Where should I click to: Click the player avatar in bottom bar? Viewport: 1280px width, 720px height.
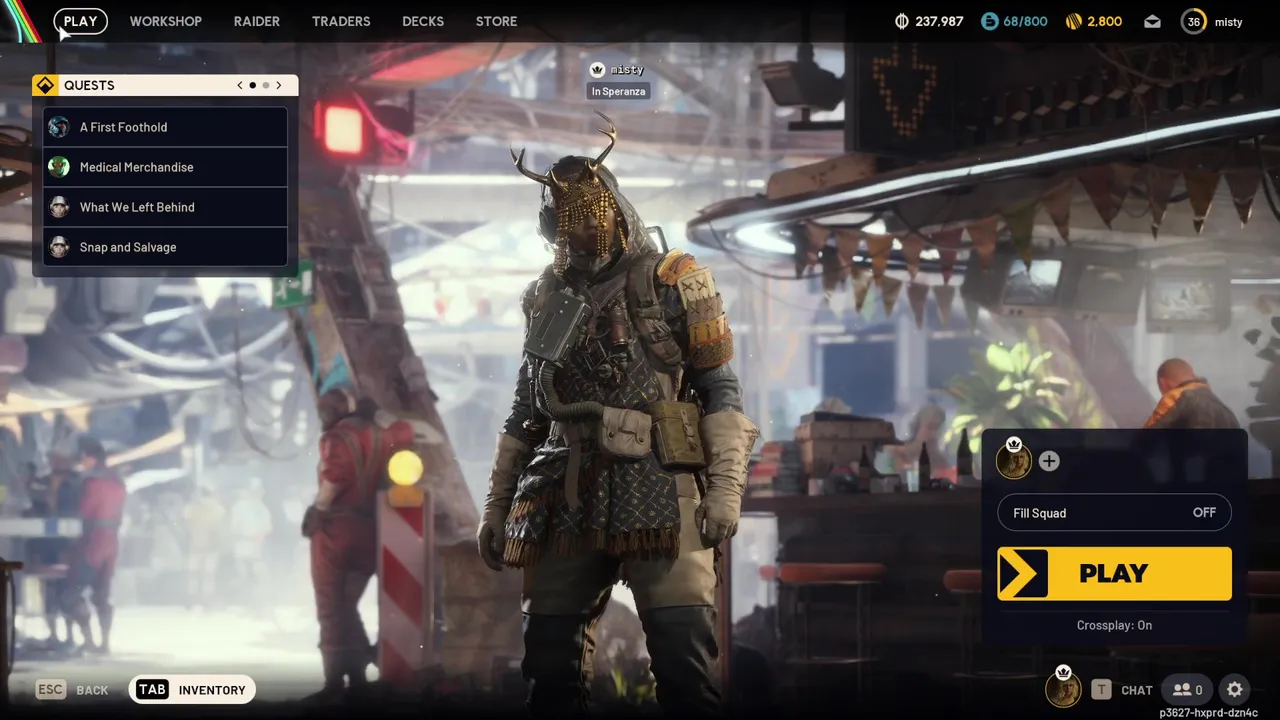pyautogui.click(x=1063, y=689)
